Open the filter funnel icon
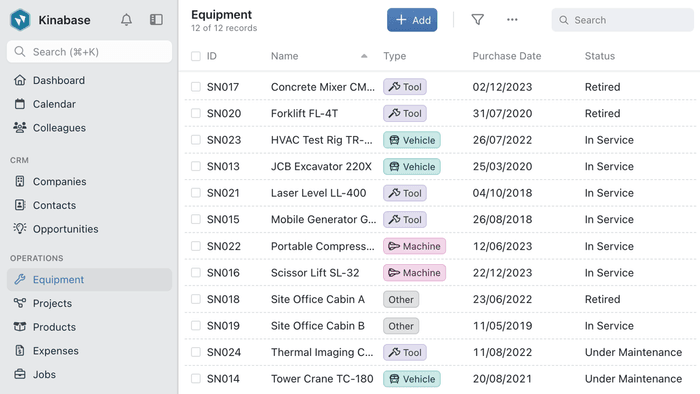Viewport: 700px width, 394px height. click(478, 20)
